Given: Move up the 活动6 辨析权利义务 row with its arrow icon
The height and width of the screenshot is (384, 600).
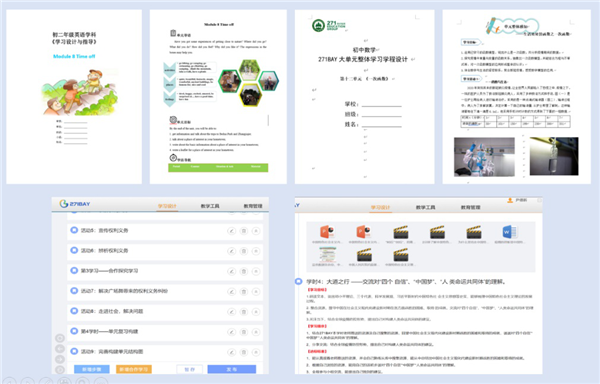Looking at the screenshot, I should [x=256, y=251].
